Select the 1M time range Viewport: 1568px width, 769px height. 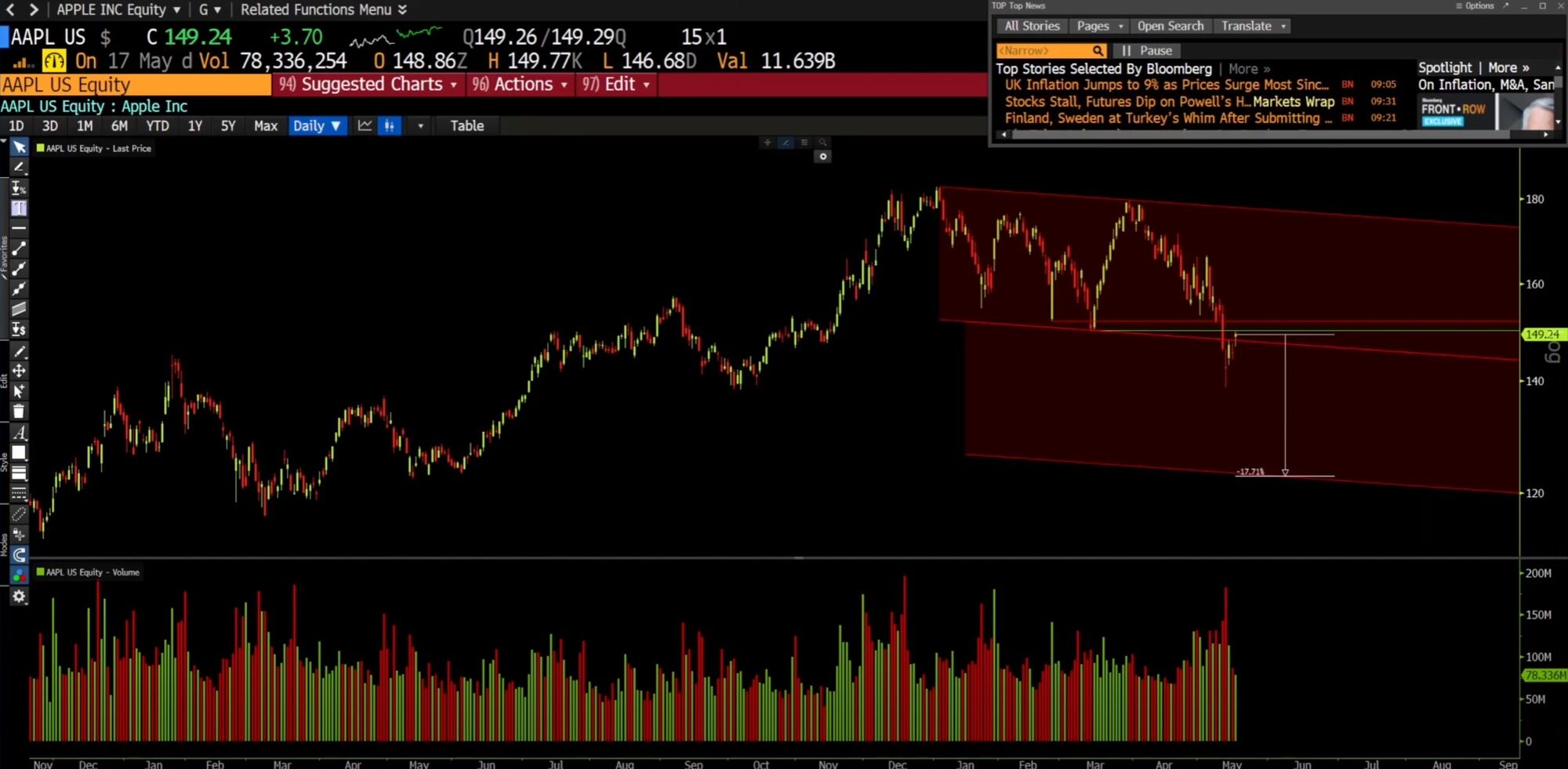85,125
